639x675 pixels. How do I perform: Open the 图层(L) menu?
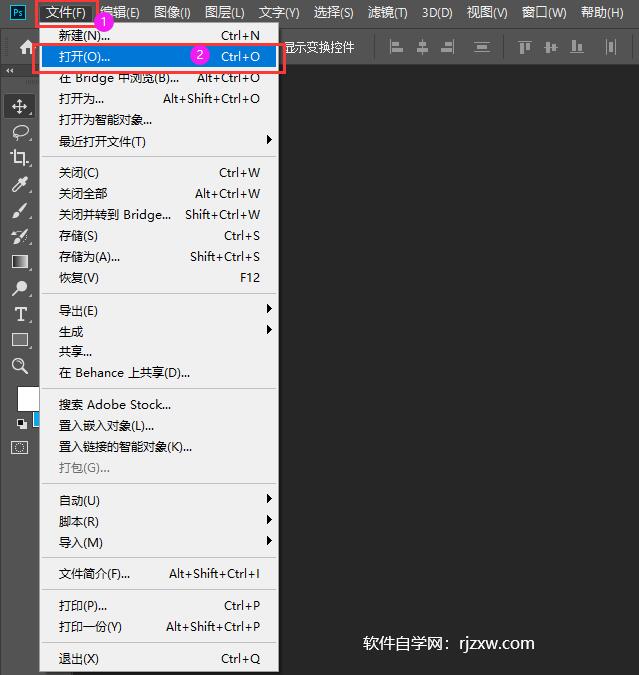click(x=224, y=12)
